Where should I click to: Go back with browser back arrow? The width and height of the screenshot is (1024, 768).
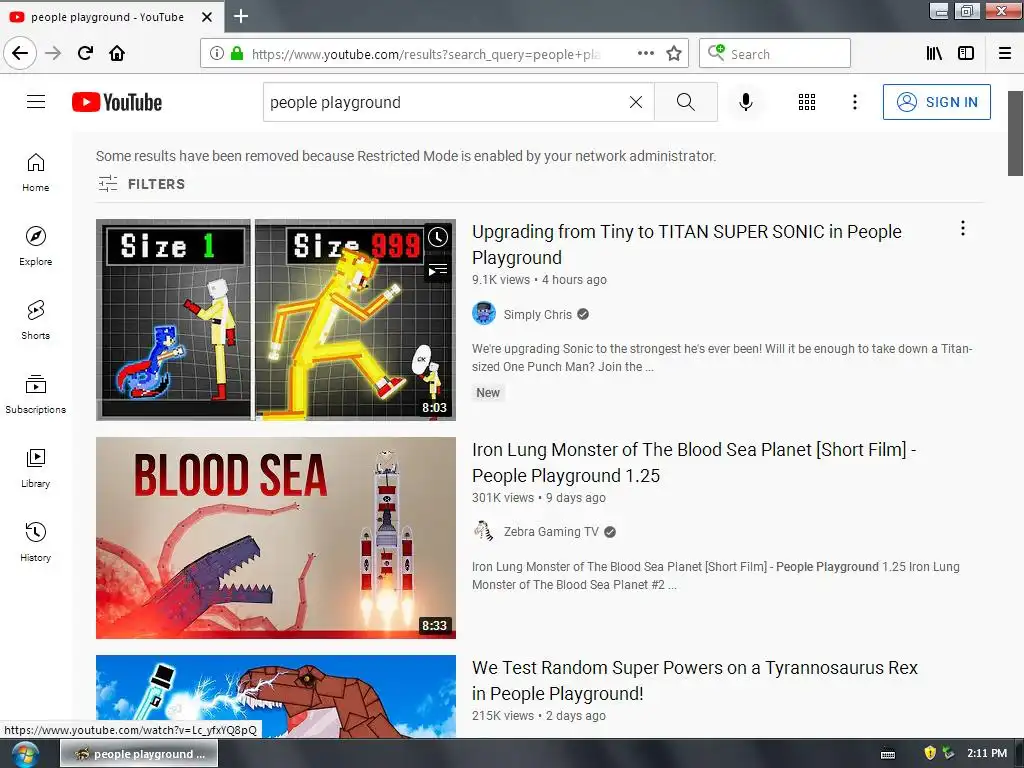[20, 53]
